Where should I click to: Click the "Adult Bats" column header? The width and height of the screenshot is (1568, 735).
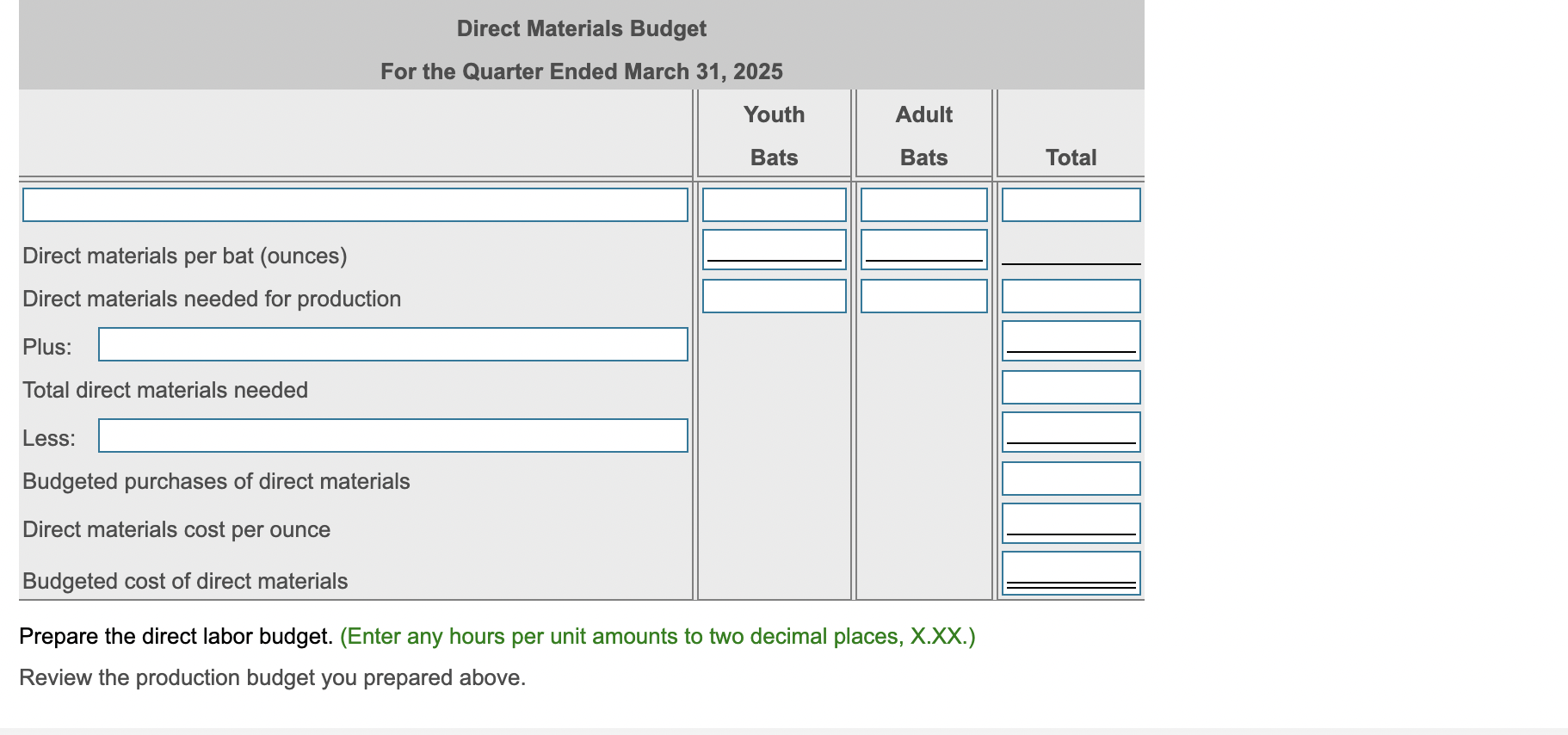pos(924,136)
